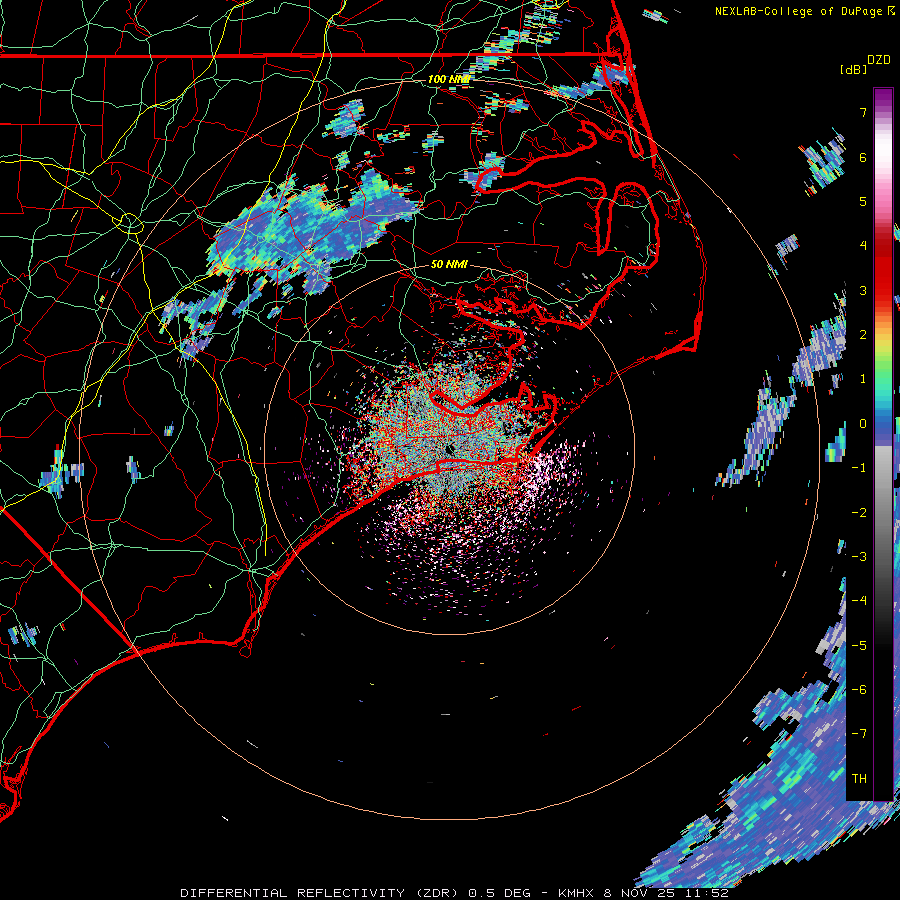
Task: Click the 3 value on color scale
Action: tap(863, 290)
